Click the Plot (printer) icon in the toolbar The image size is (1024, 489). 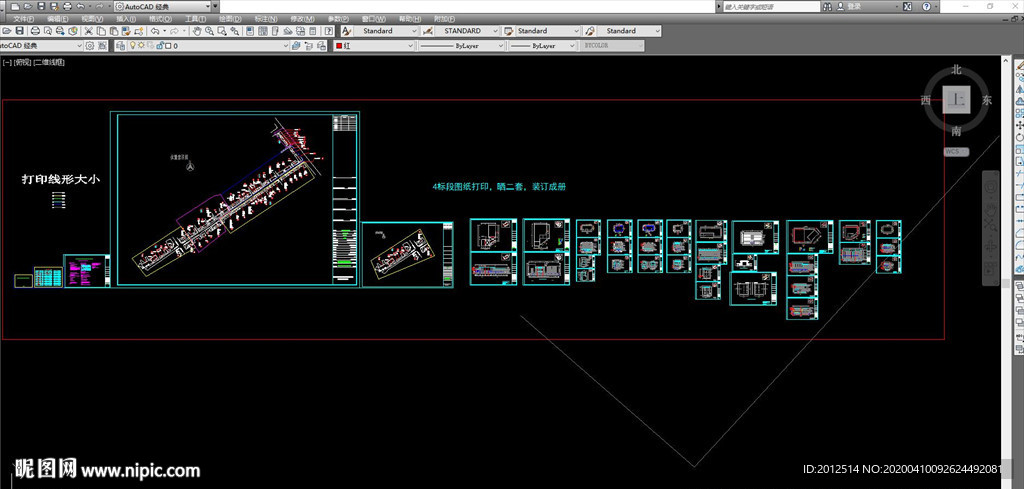point(34,31)
